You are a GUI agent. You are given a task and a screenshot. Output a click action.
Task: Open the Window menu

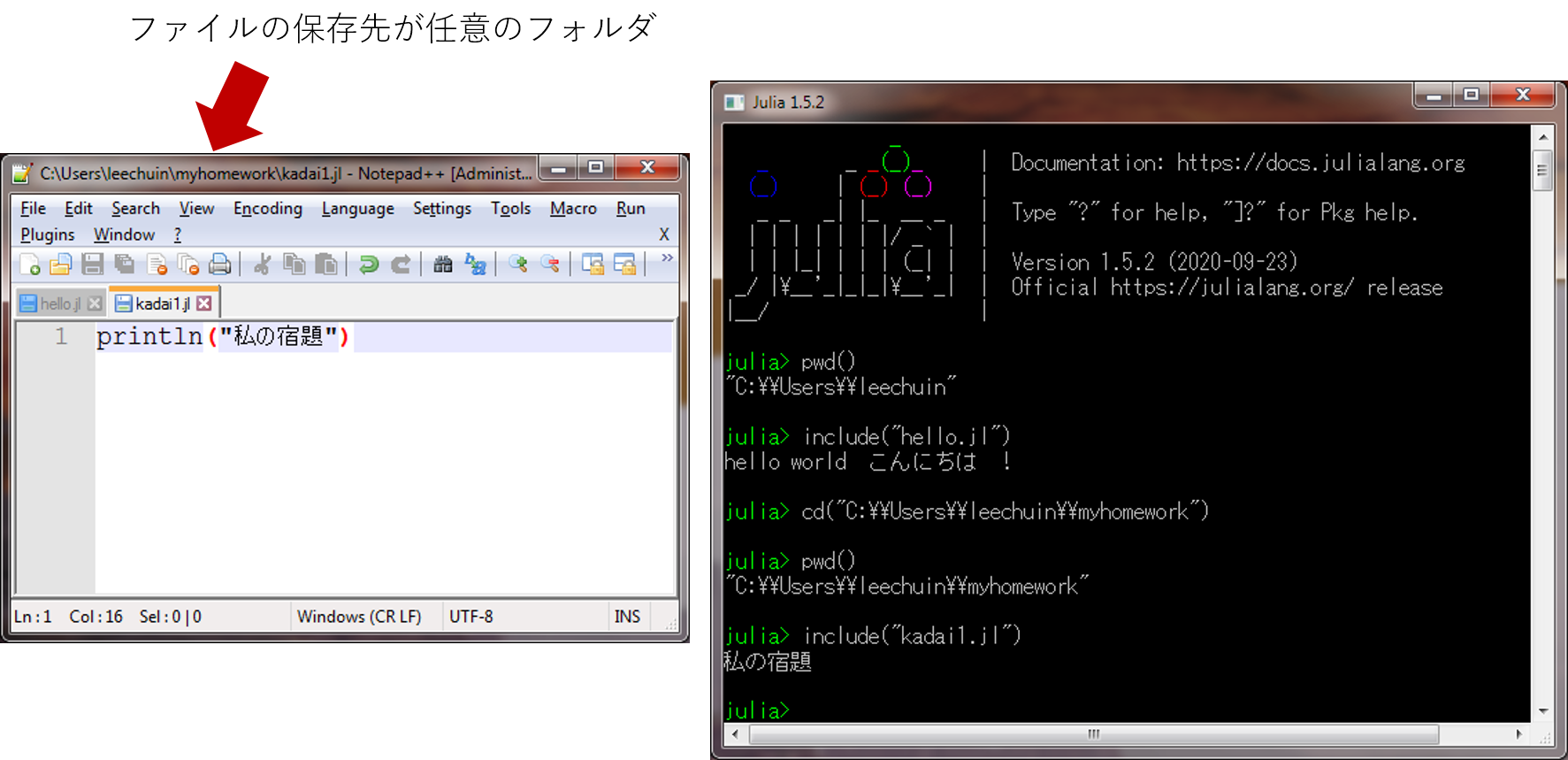click(x=124, y=234)
